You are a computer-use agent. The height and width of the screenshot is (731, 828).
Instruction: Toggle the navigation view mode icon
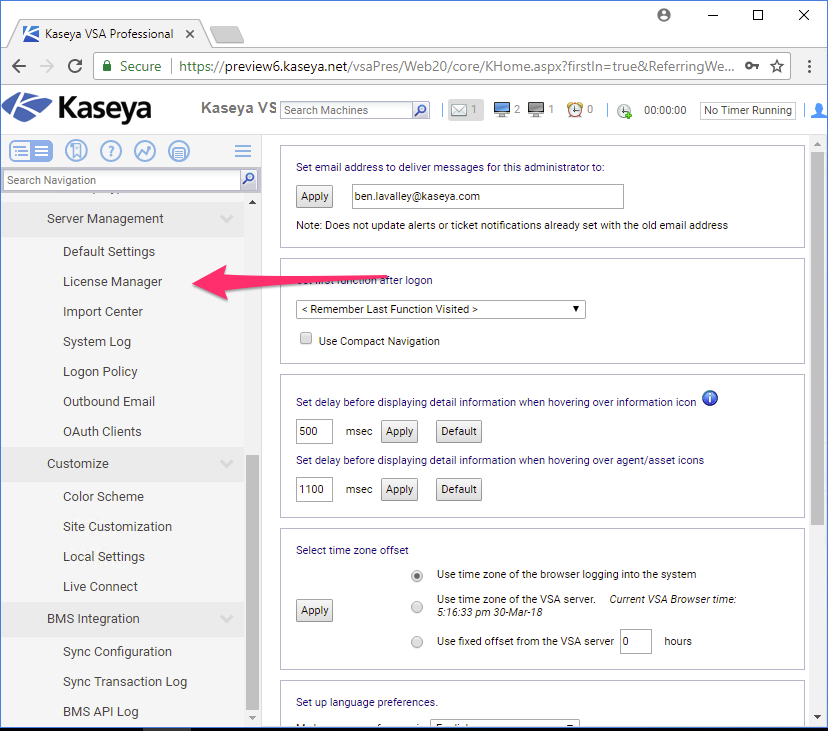click(x=31, y=151)
